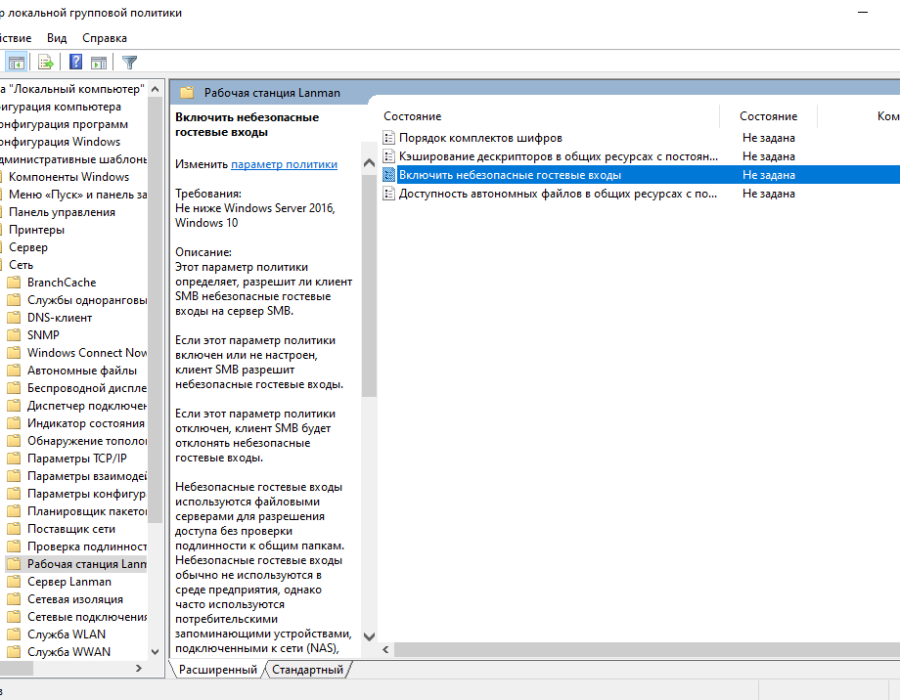
Task: Click "Не задана" in the "Порядок комплектов шифров" row
Action: 769,138
